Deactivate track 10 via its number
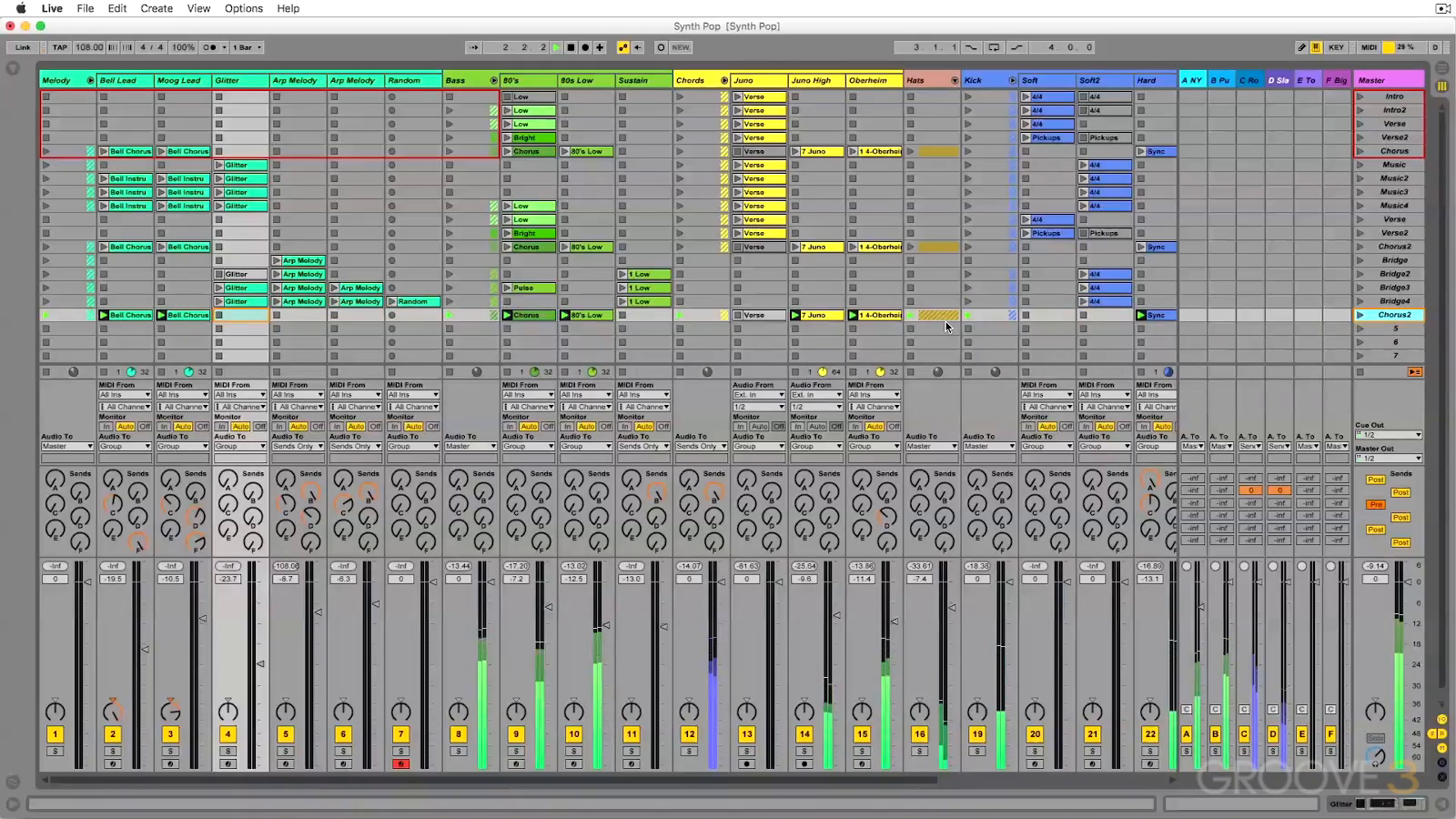The width and height of the screenshot is (1456, 819). [x=574, y=733]
